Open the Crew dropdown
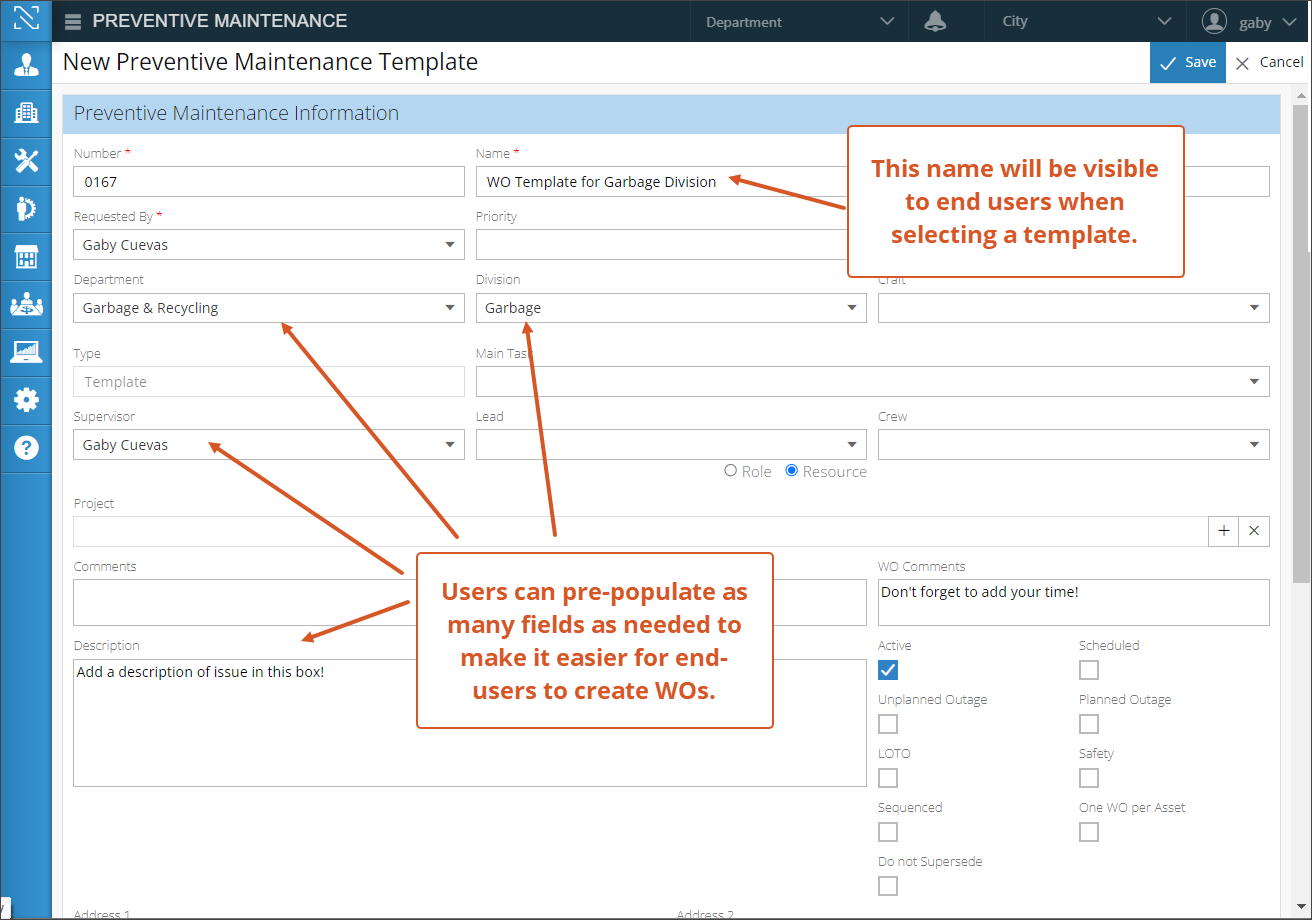 (x=1074, y=445)
